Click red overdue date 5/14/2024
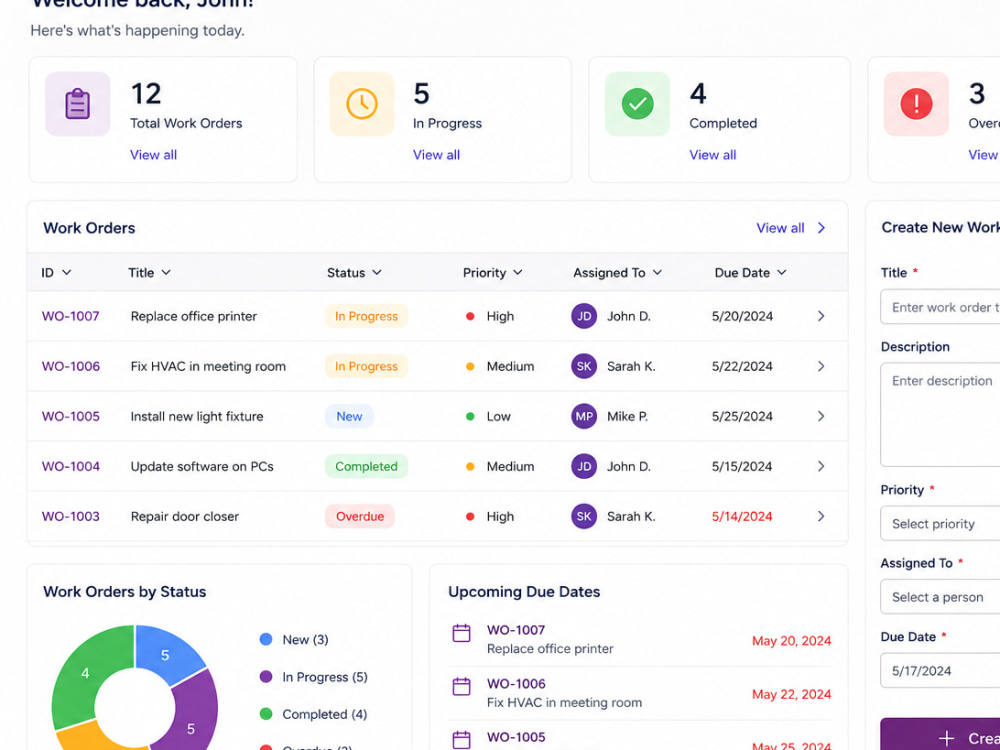Viewport: 1000px width, 750px height. tap(742, 517)
